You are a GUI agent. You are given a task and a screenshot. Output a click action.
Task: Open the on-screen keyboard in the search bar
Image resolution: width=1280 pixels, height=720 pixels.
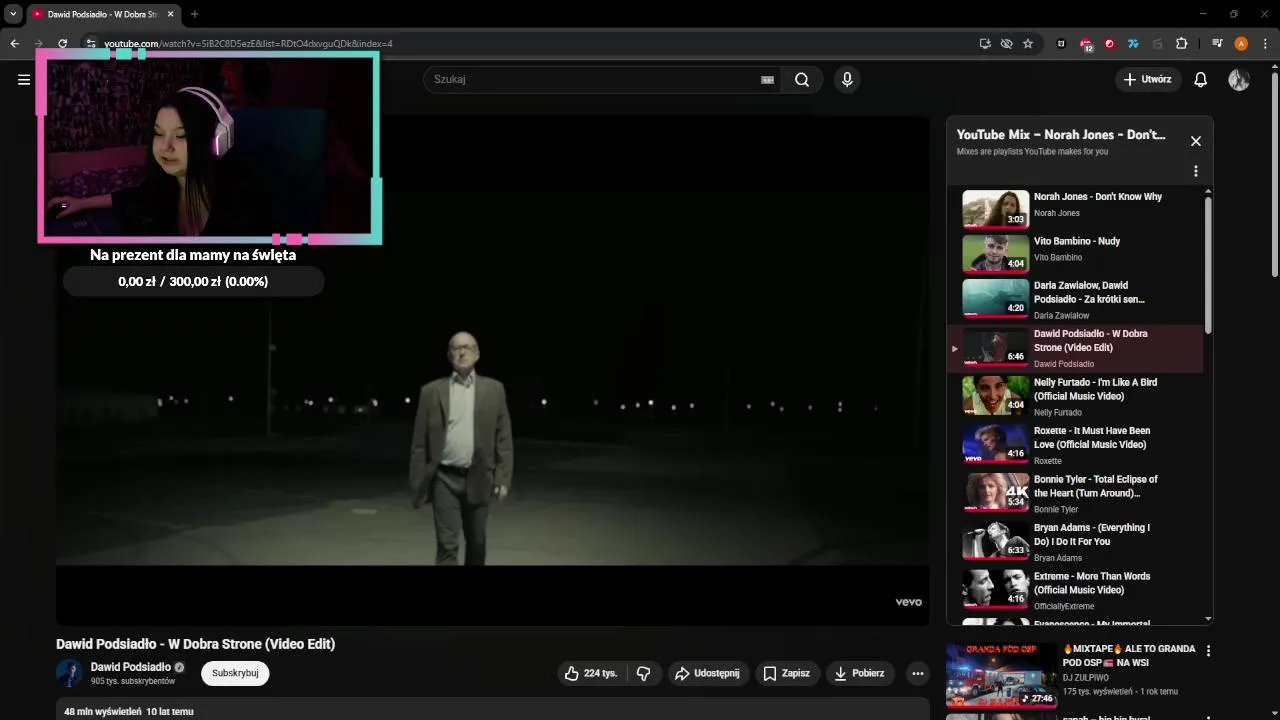click(x=767, y=80)
